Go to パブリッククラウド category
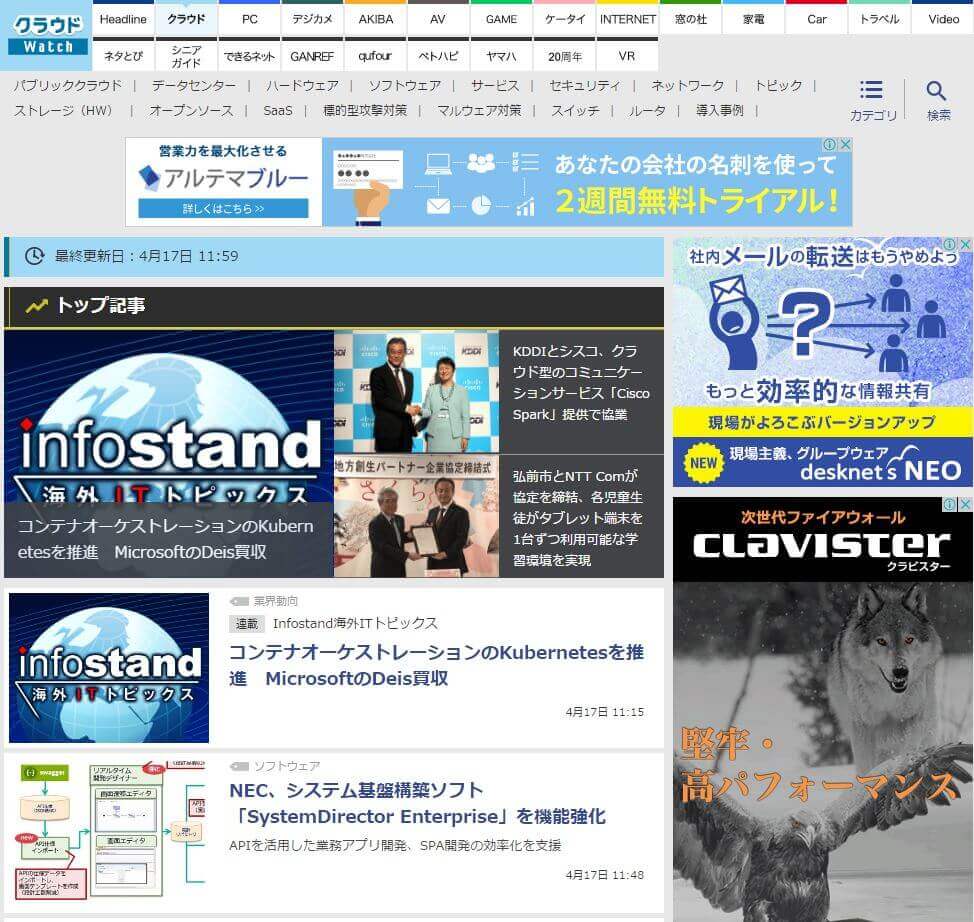 pyautogui.click(x=68, y=85)
